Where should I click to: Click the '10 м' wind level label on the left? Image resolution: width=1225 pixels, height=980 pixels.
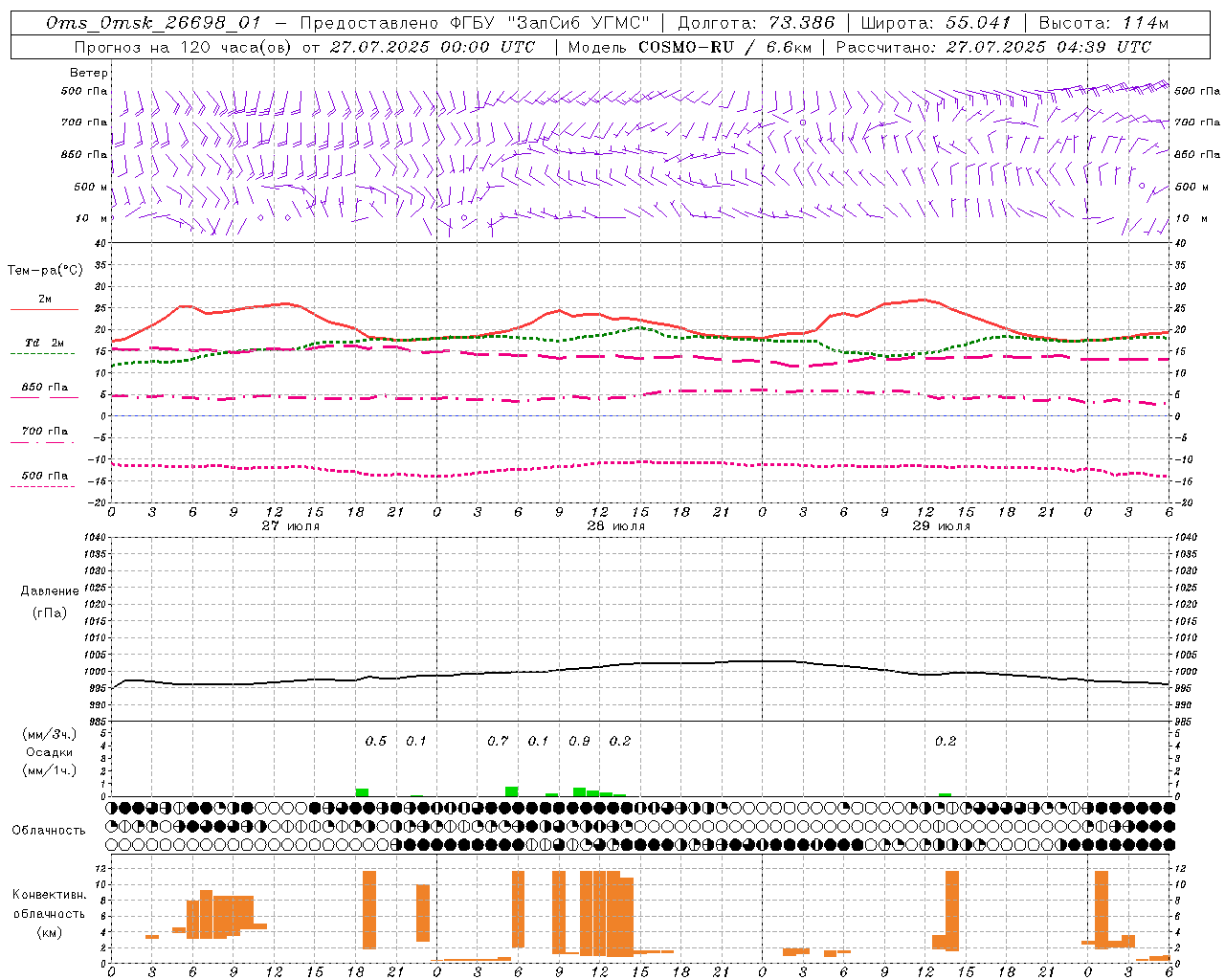point(92,219)
